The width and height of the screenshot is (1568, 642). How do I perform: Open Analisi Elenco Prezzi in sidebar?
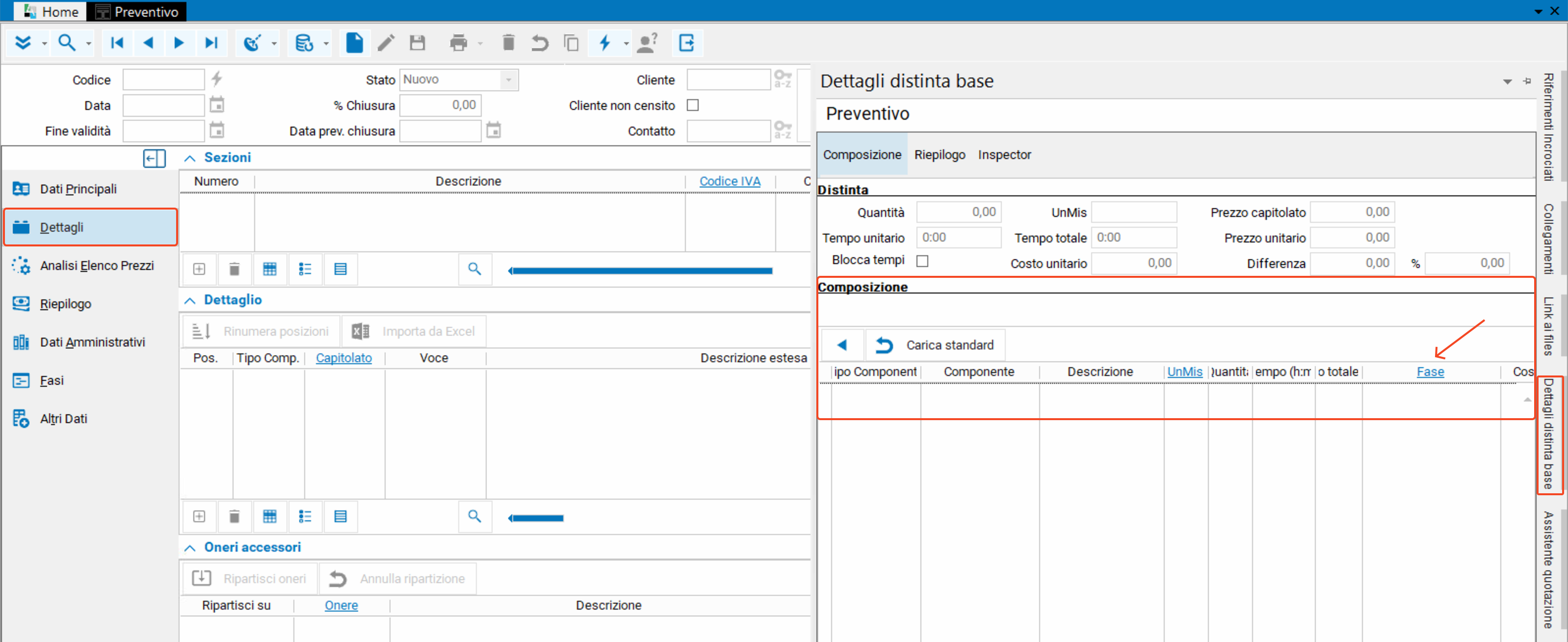pyautogui.click(x=90, y=266)
